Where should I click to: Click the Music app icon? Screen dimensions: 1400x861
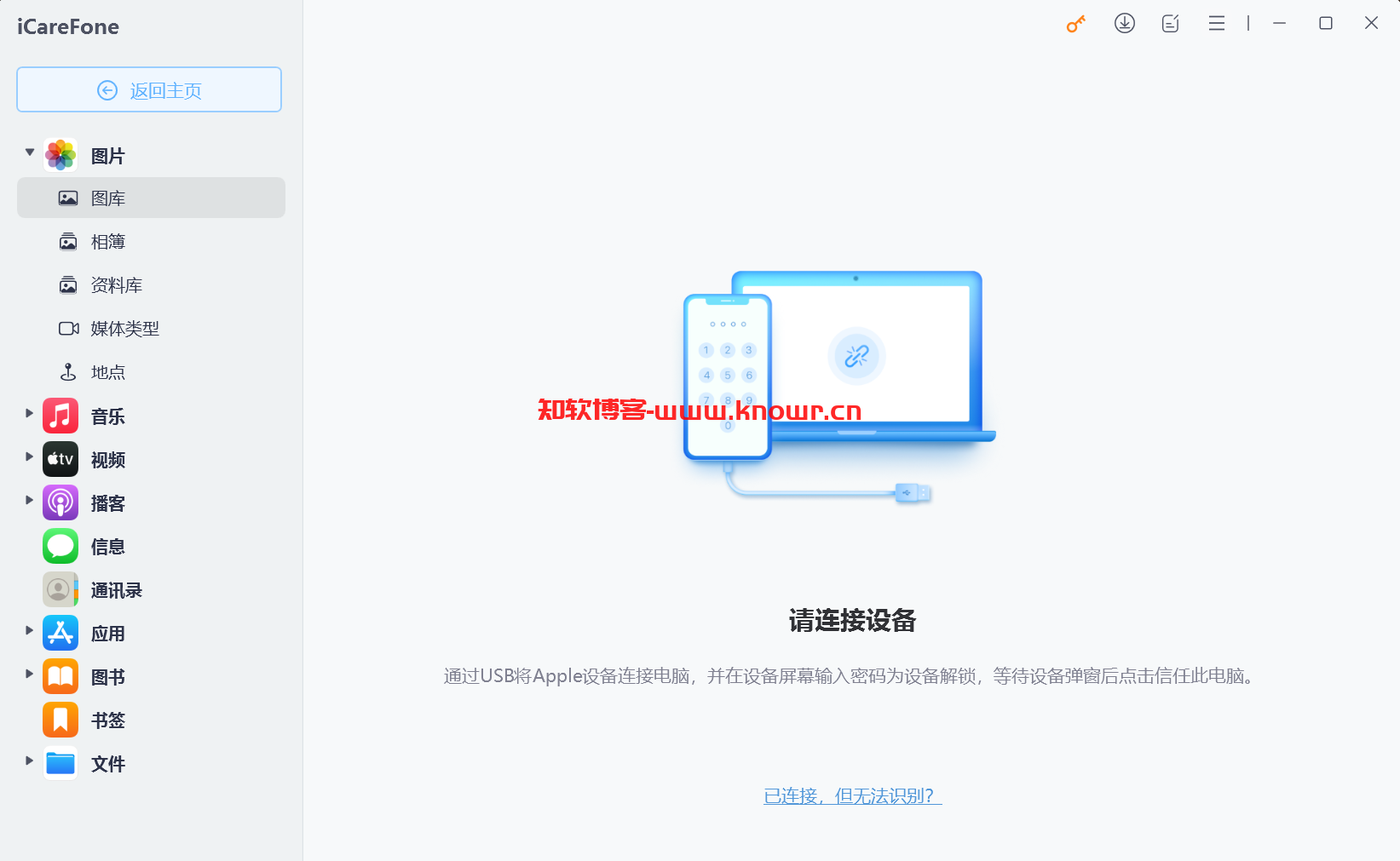(x=60, y=416)
